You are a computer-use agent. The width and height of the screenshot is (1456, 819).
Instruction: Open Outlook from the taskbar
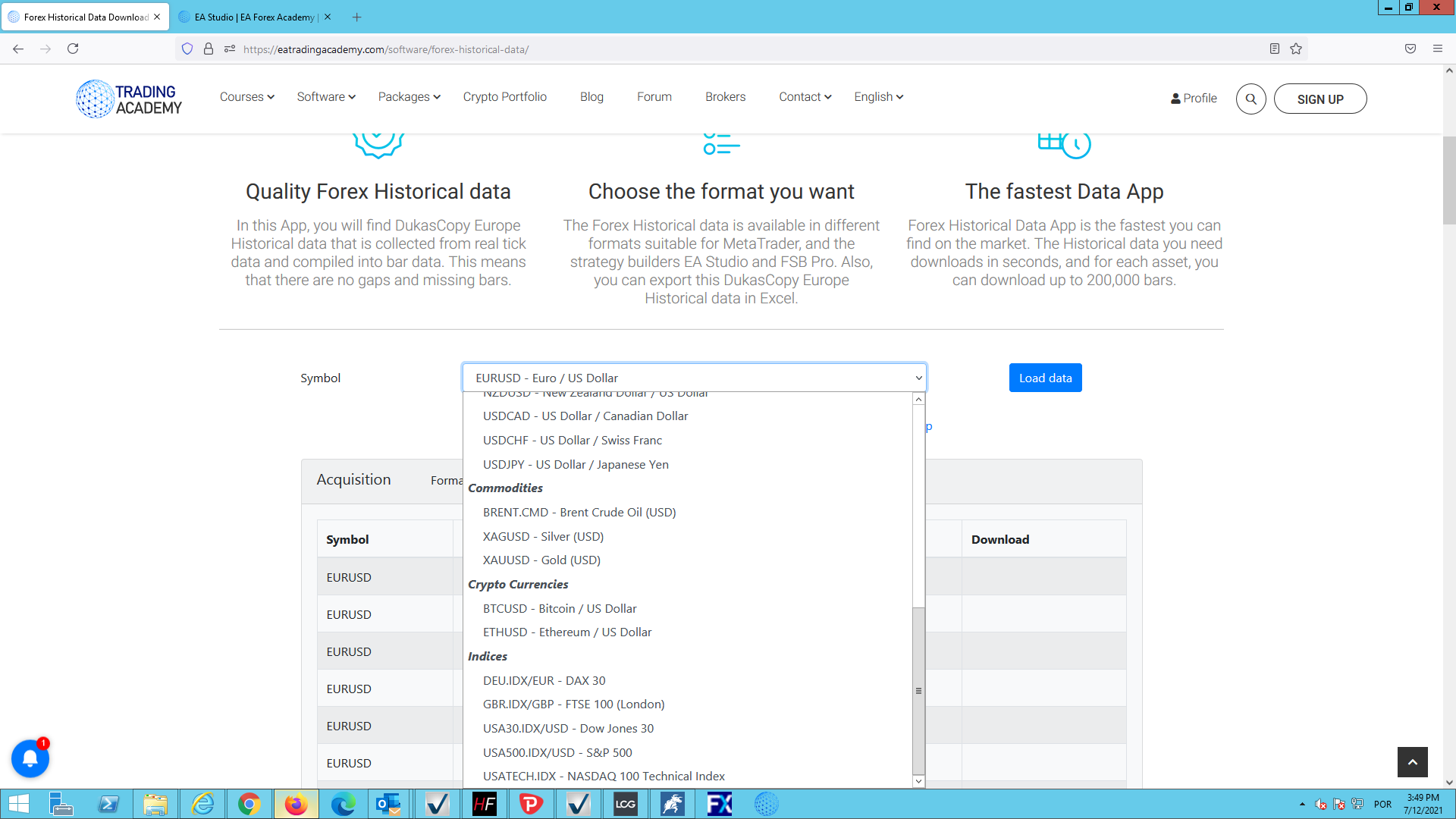pos(390,804)
